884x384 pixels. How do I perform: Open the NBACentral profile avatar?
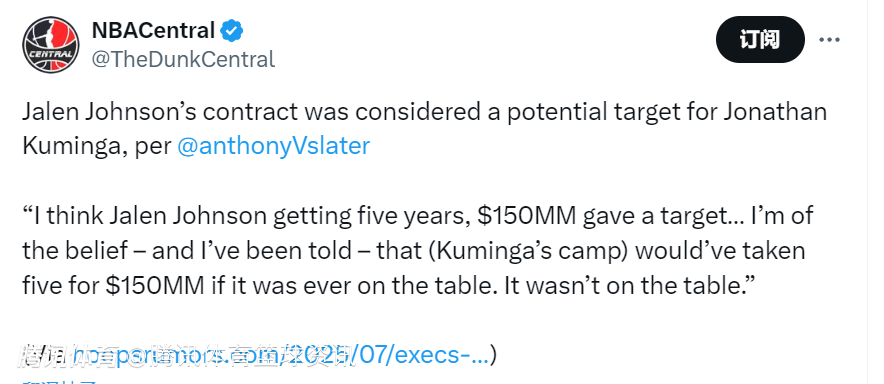[51, 44]
